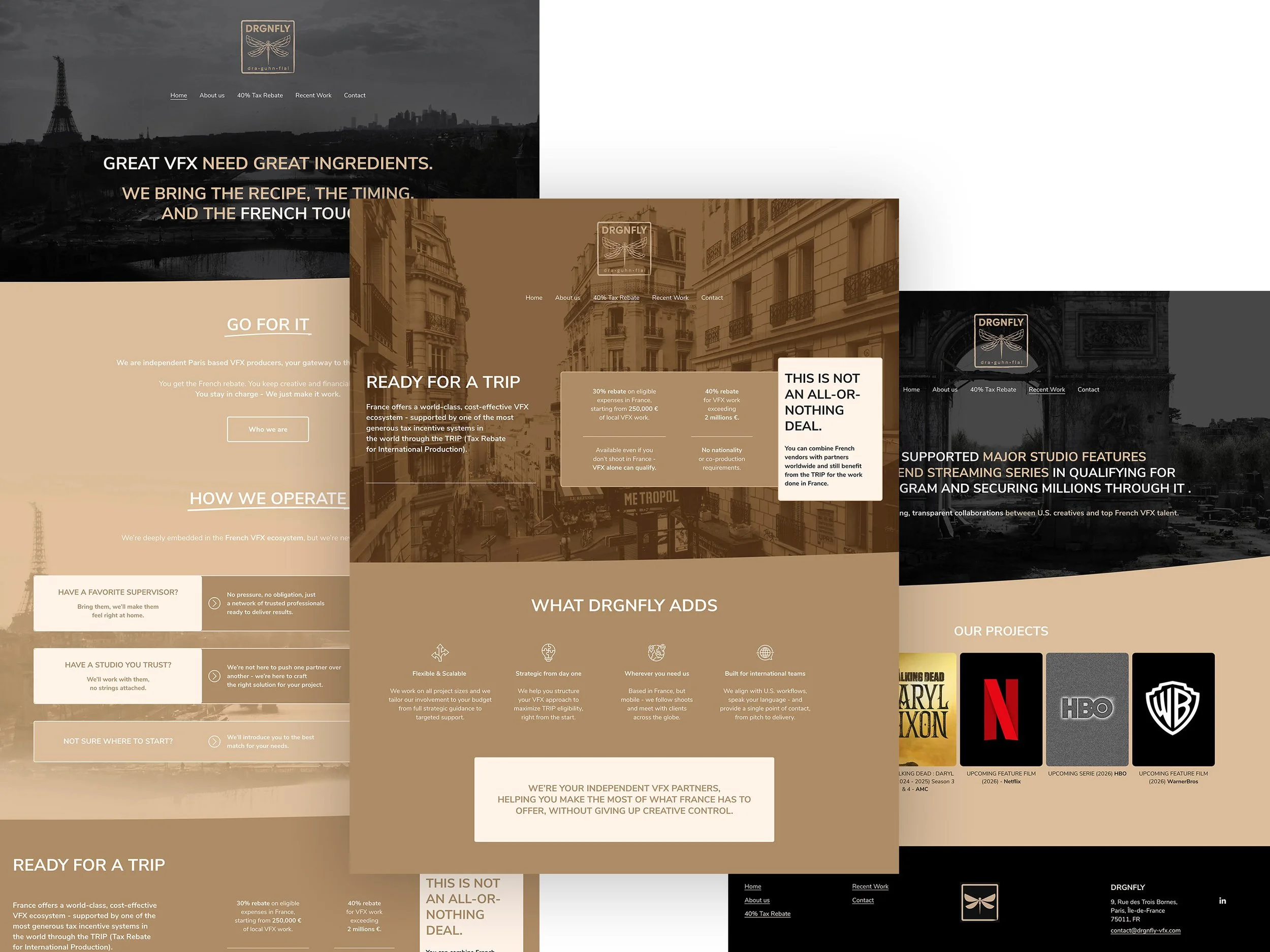
Task: Click the dragonfly logo in black footer
Action: pyautogui.click(x=979, y=902)
